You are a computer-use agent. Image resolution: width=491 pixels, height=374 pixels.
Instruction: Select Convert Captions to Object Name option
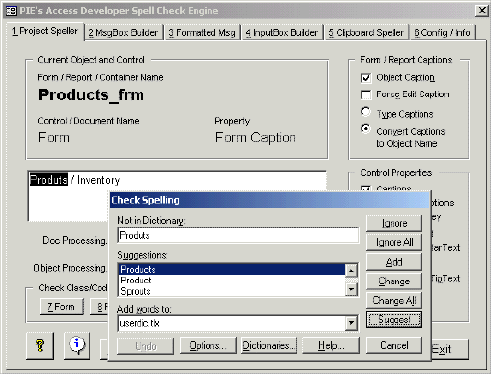point(366,129)
